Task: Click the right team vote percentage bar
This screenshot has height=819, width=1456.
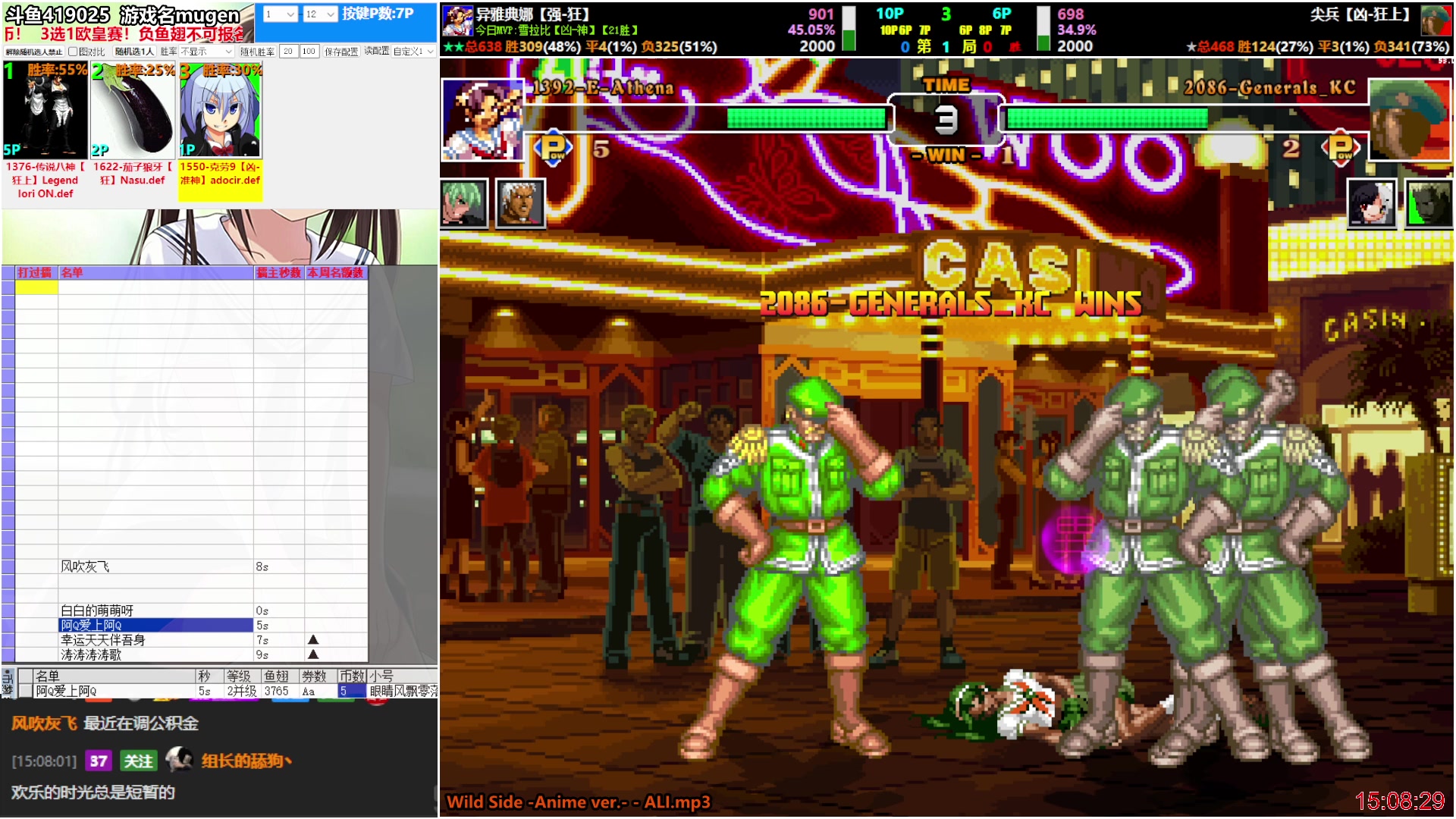Action: click(1043, 29)
